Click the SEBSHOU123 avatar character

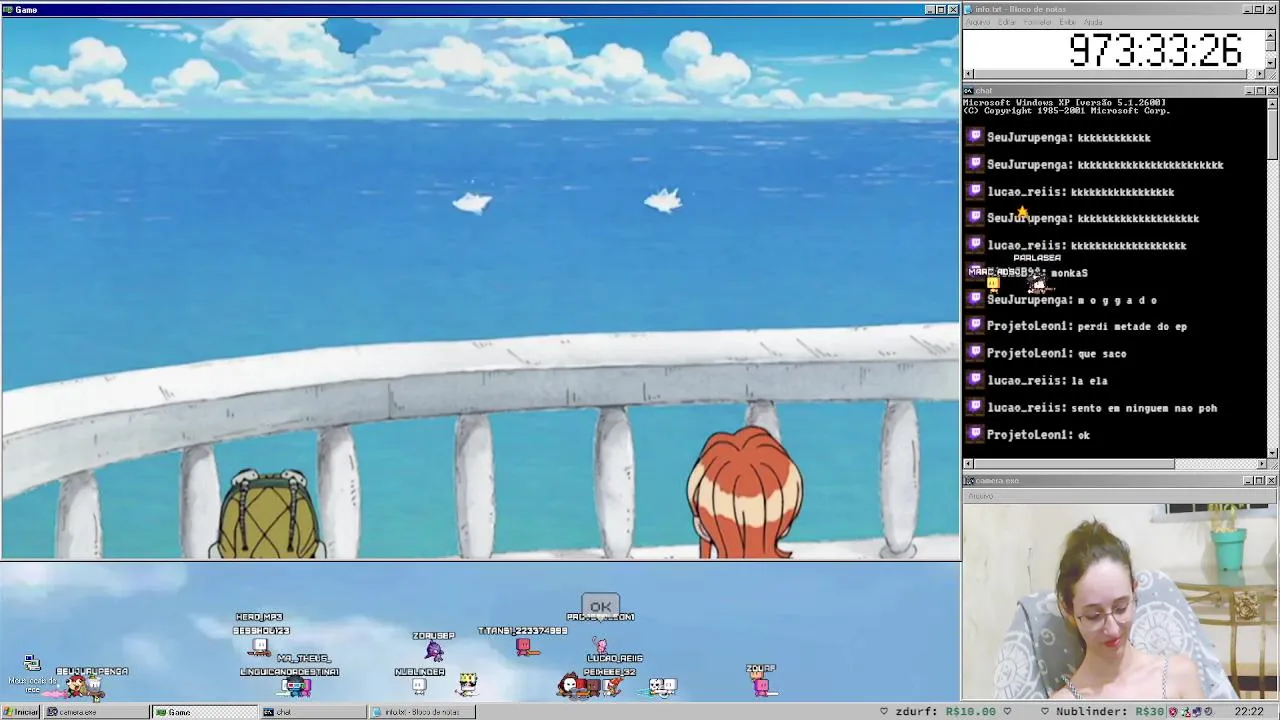coord(260,646)
